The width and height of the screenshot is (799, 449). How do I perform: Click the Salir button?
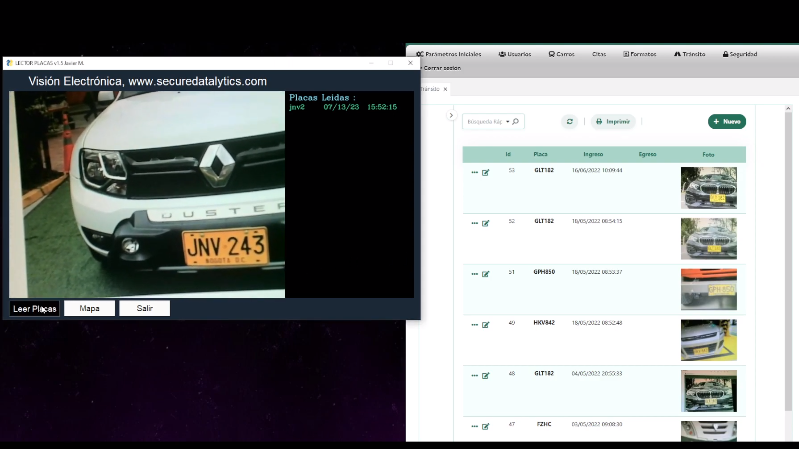(x=144, y=308)
